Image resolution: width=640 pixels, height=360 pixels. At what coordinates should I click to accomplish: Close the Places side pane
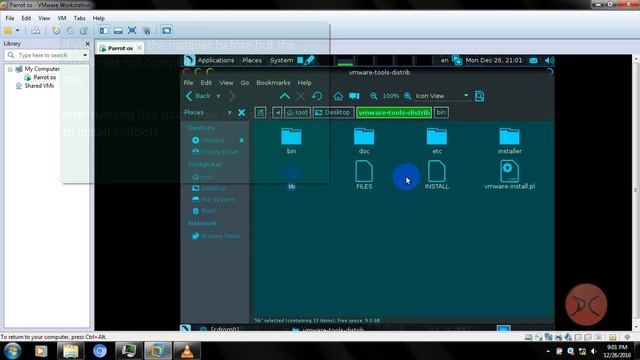(242, 113)
